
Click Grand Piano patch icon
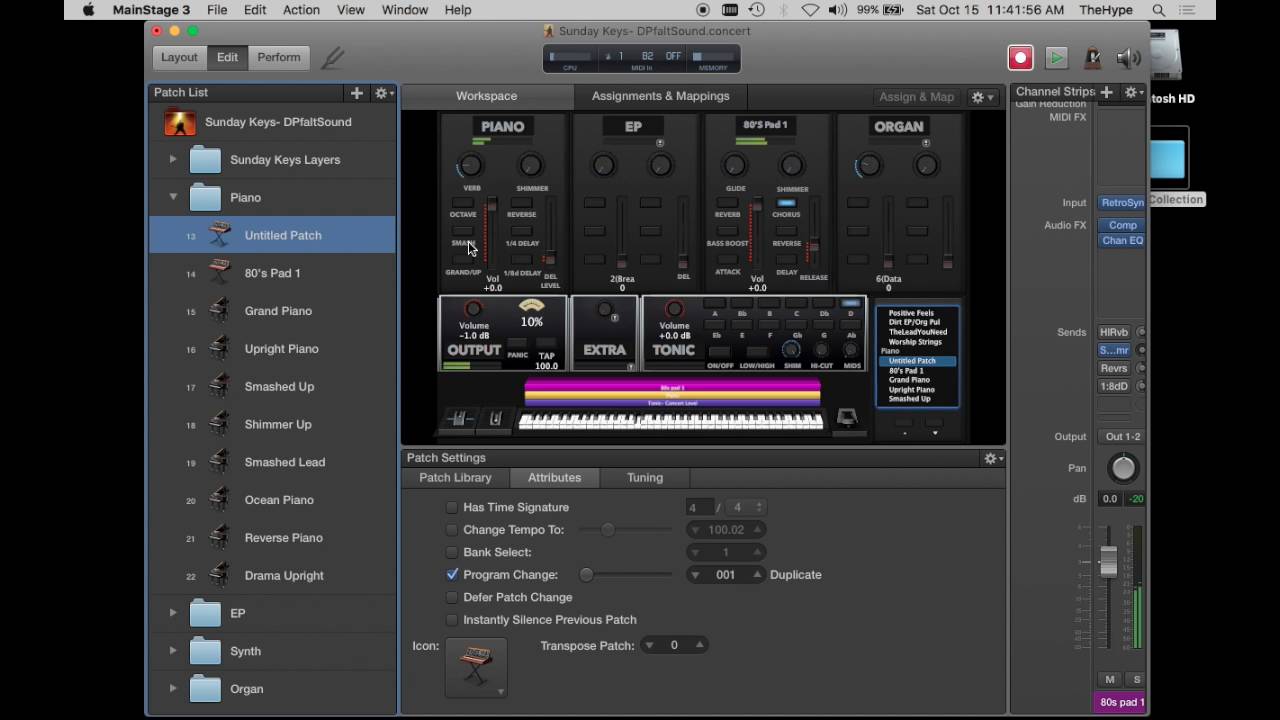tap(220, 311)
